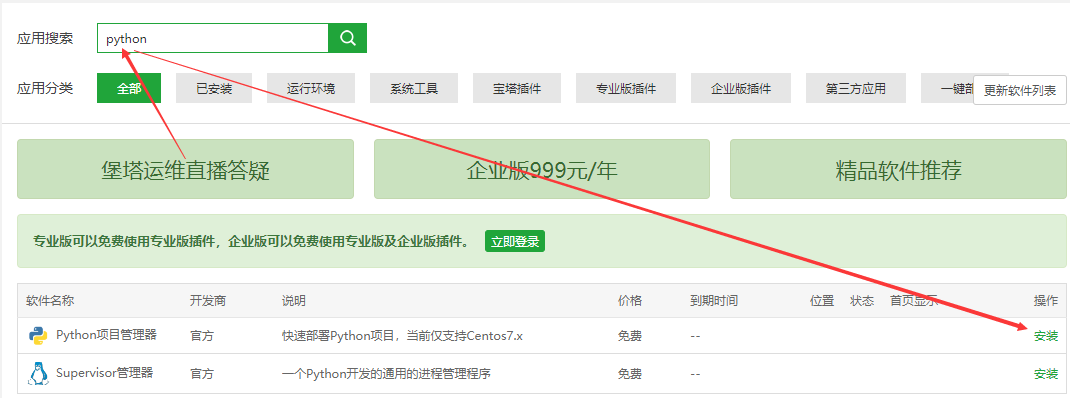Click the 价格 column header
The height and width of the screenshot is (398, 1070).
point(630,300)
